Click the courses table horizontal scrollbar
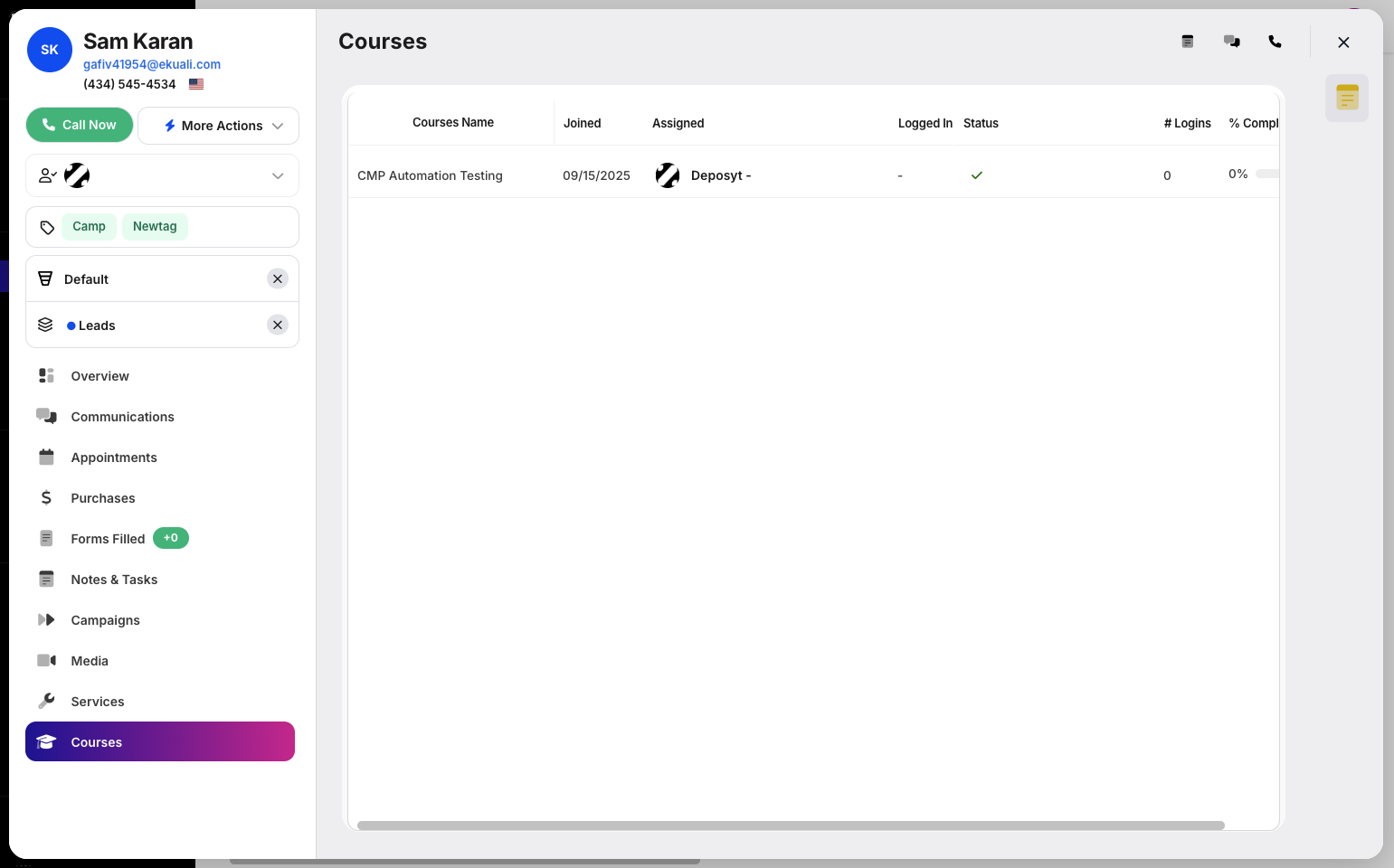This screenshot has width=1394, height=868. coord(791,826)
